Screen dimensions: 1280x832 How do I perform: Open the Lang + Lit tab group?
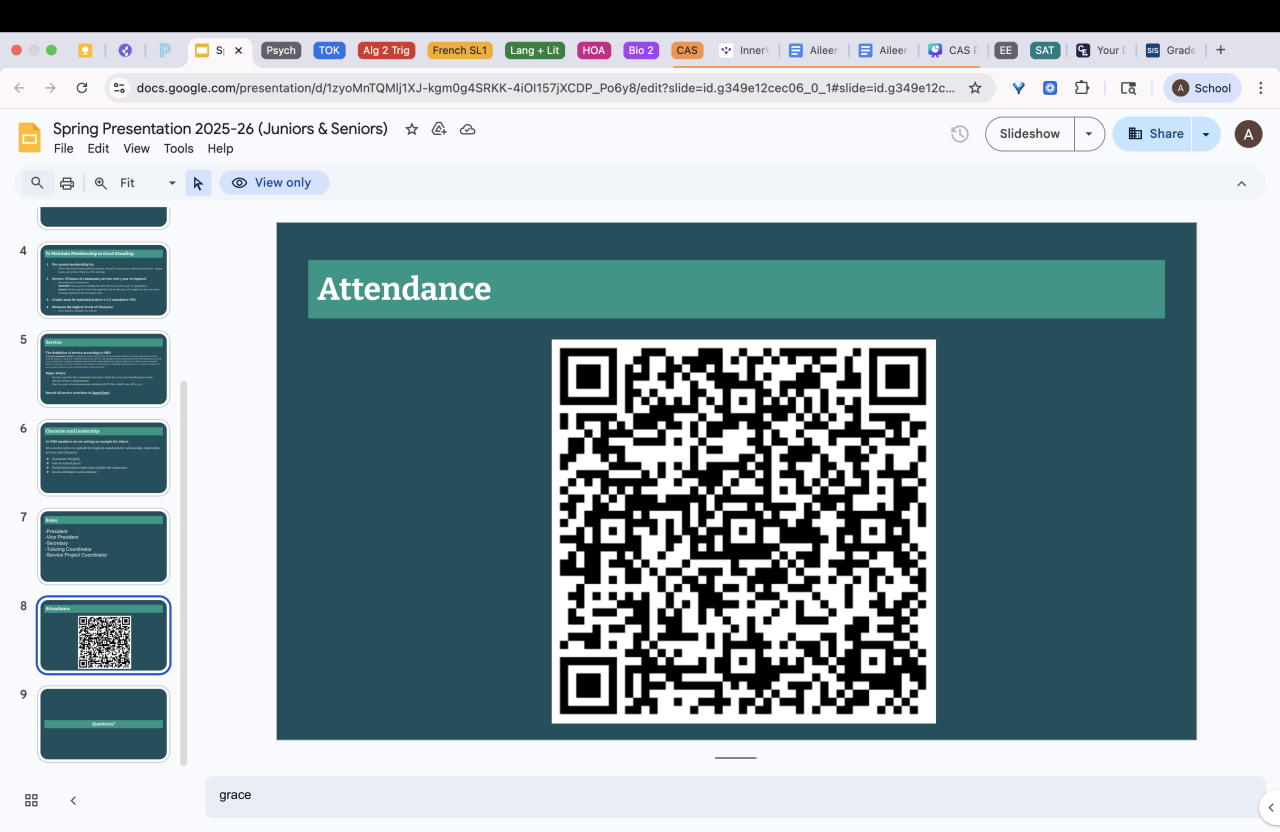pos(535,50)
